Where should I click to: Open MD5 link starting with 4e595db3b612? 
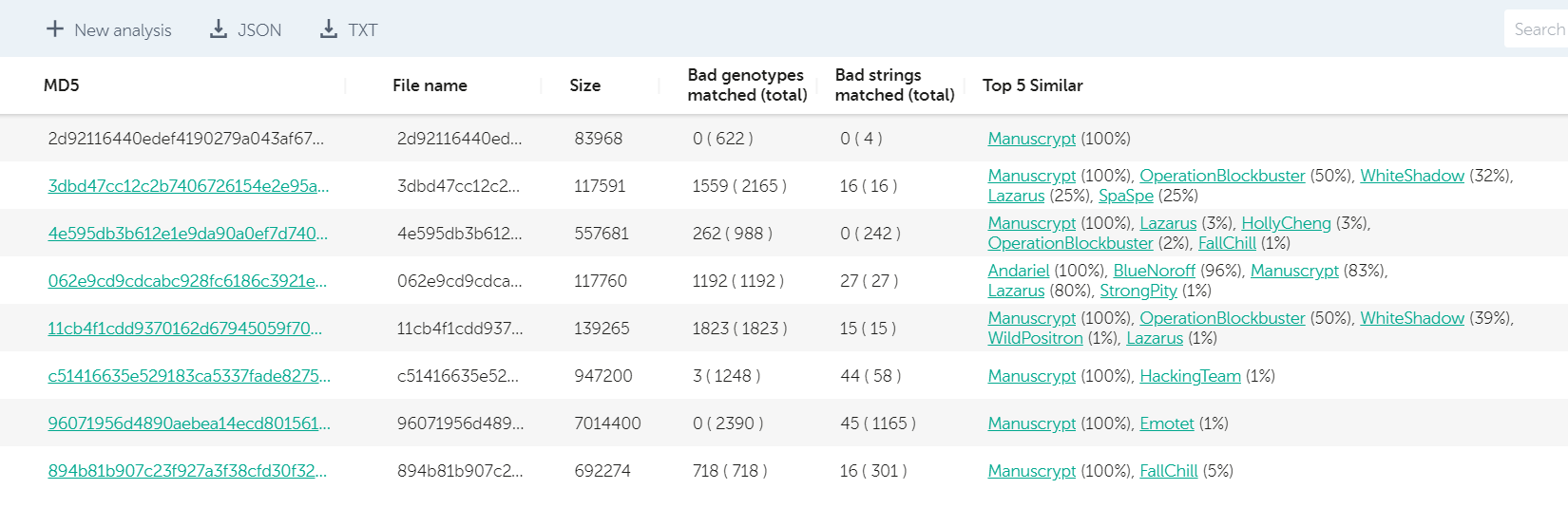pos(187,234)
